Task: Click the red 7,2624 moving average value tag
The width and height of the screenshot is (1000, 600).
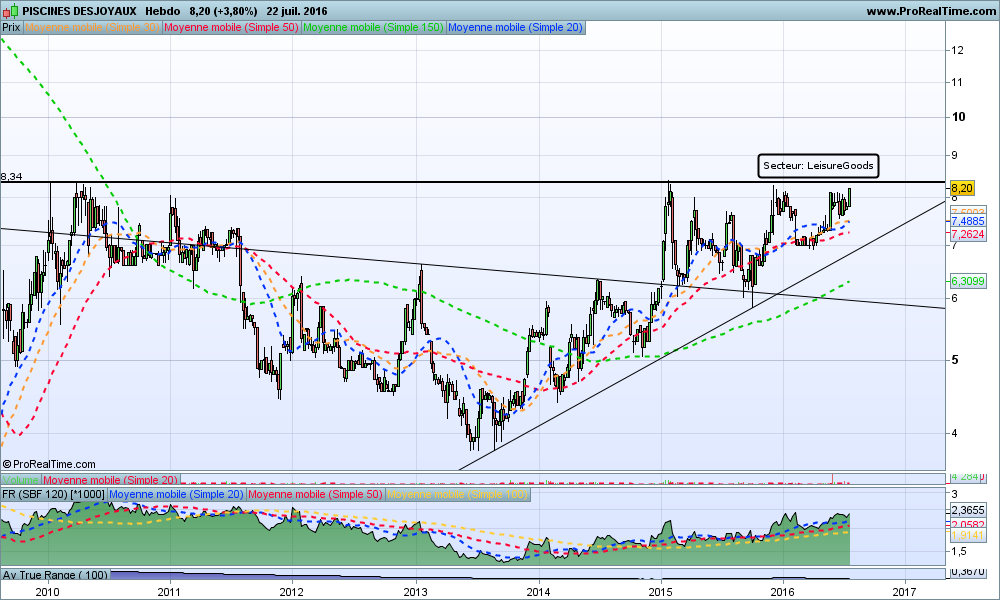Action: pos(967,234)
